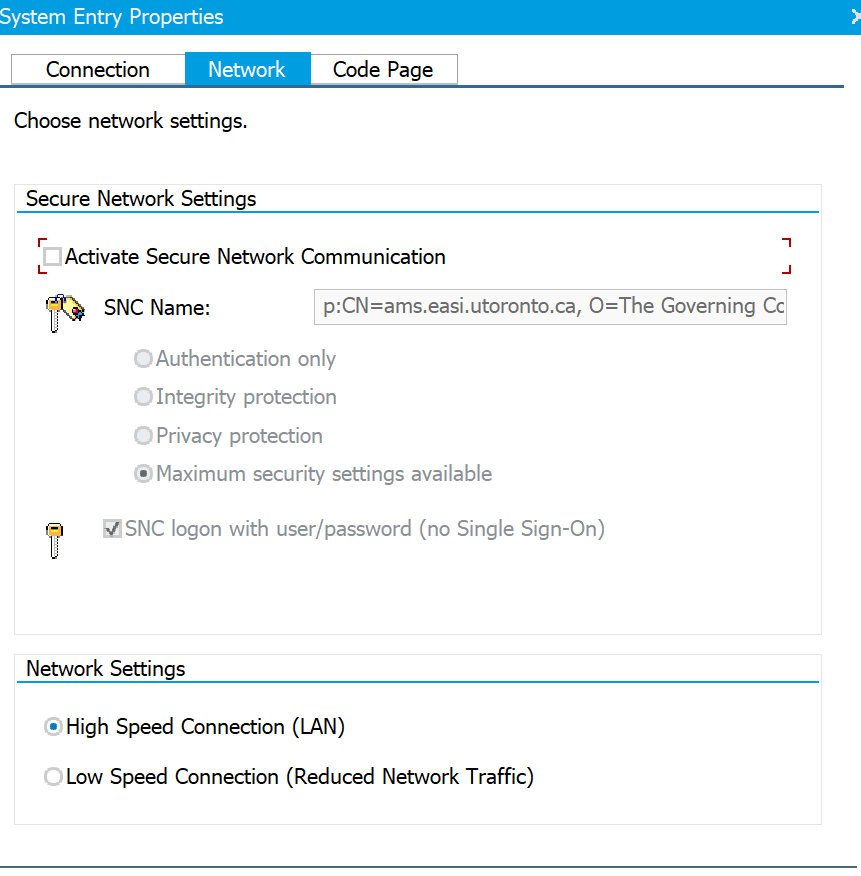Toggle SNC logon with user/password checkbox
861x876 pixels.
(x=113, y=529)
